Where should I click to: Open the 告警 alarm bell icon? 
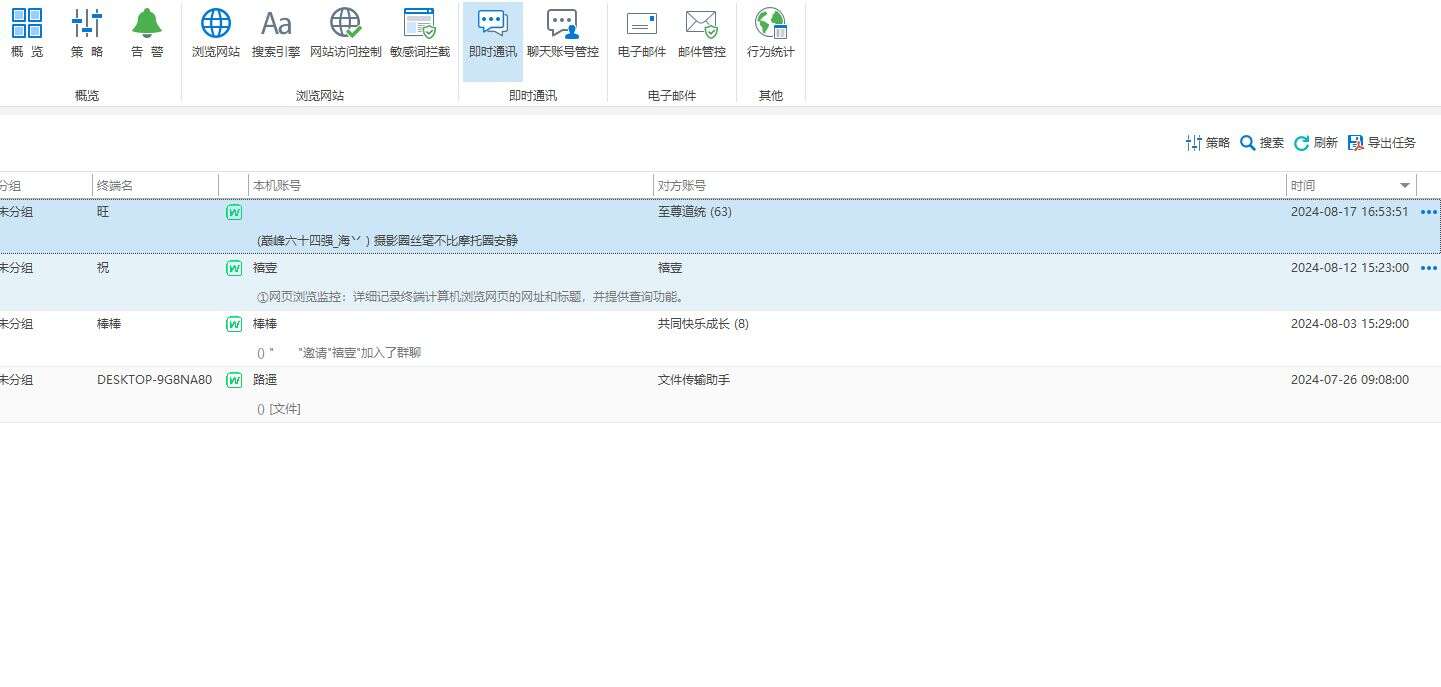147,33
